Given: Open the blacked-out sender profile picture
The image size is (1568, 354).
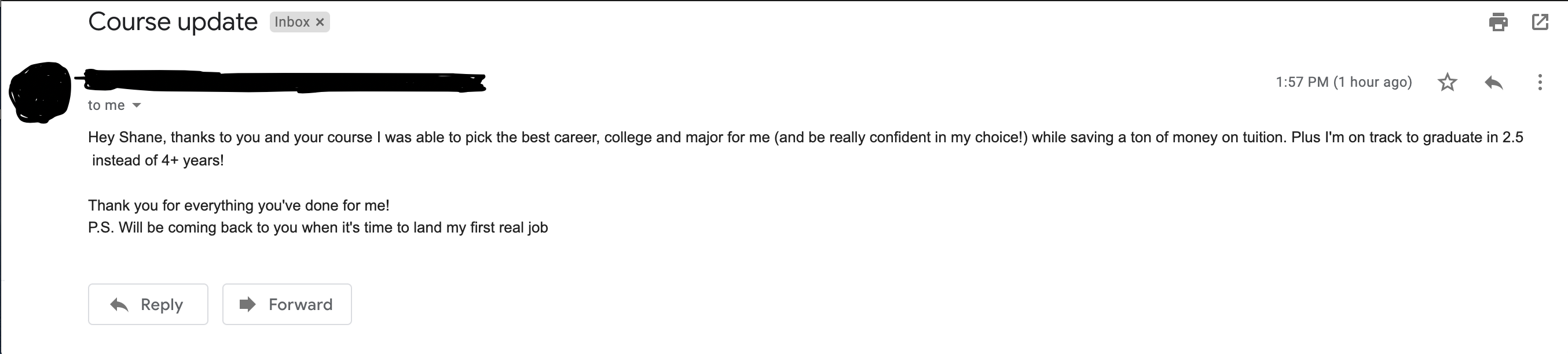Looking at the screenshot, I should pyautogui.click(x=40, y=93).
